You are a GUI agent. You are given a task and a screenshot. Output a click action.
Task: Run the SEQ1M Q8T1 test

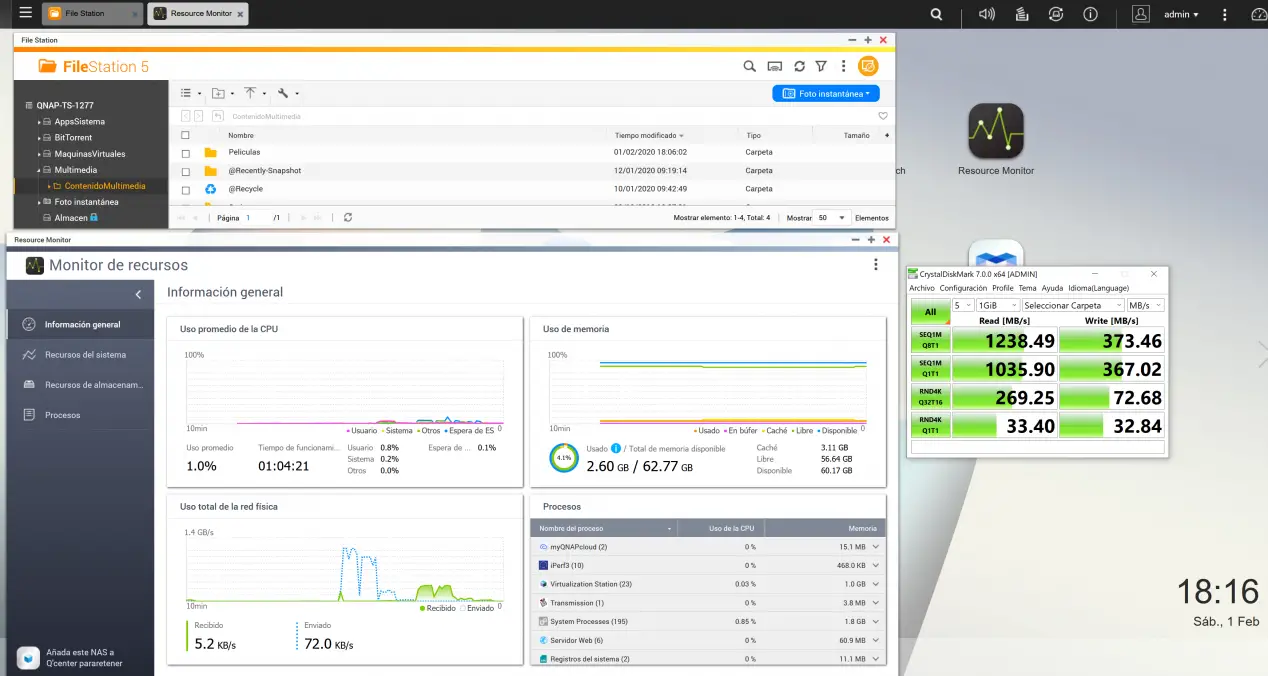coord(930,341)
